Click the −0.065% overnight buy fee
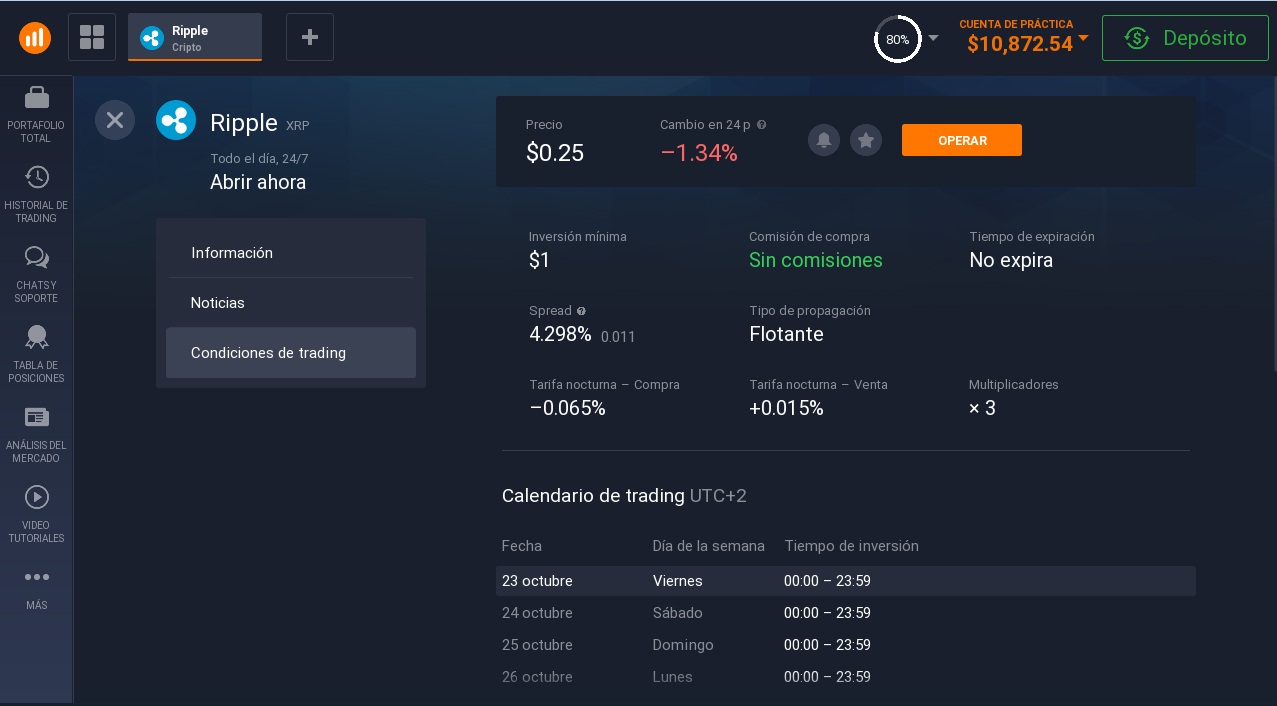The image size is (1277, 706). coord(567,408)
